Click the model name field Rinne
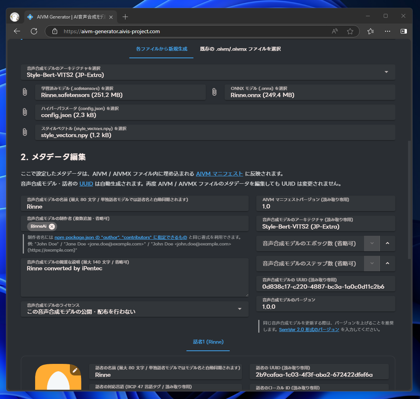Screen dimensions: 420x399 coord(134,203)
